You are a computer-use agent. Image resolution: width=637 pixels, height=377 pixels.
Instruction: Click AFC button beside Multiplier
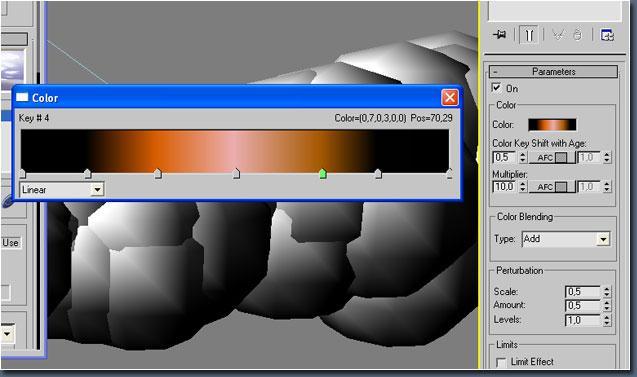552,187
